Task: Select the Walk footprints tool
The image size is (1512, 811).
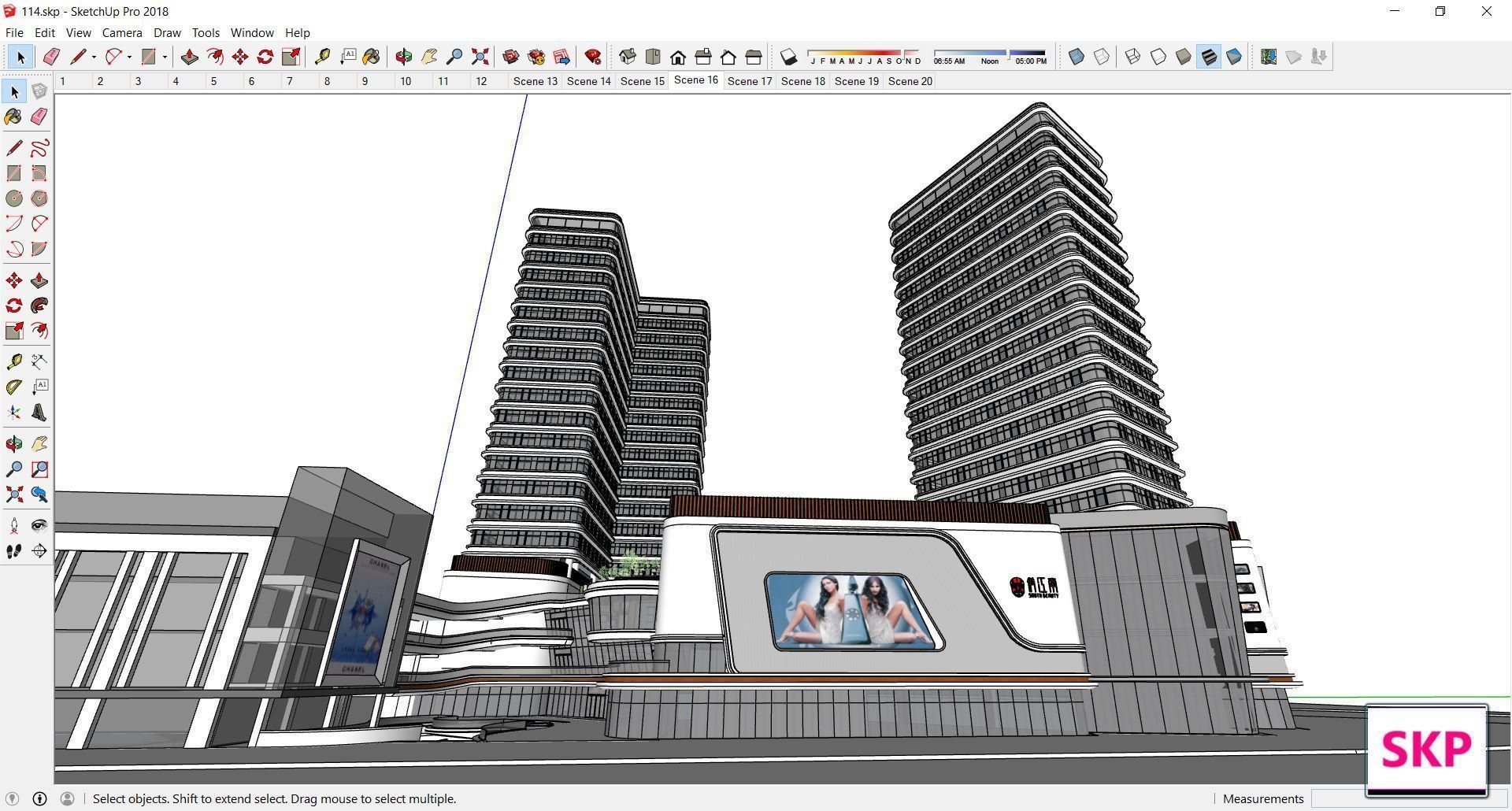Action: pyautogui.click(x=14, y=551)
